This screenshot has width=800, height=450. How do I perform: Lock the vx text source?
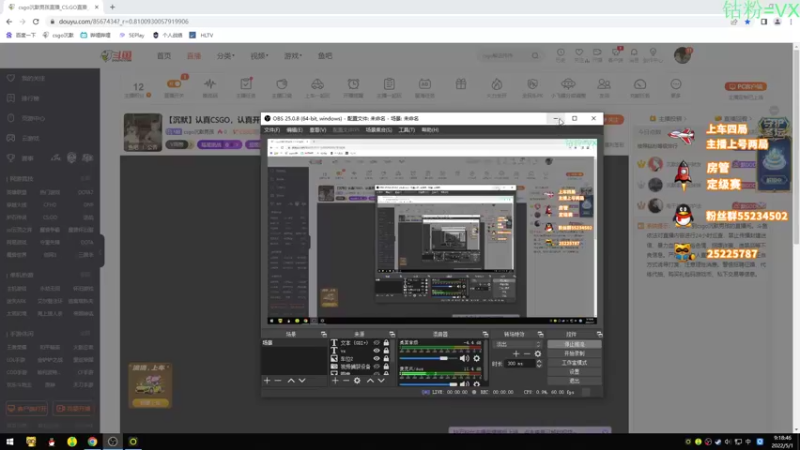click(x=386, y=351)
